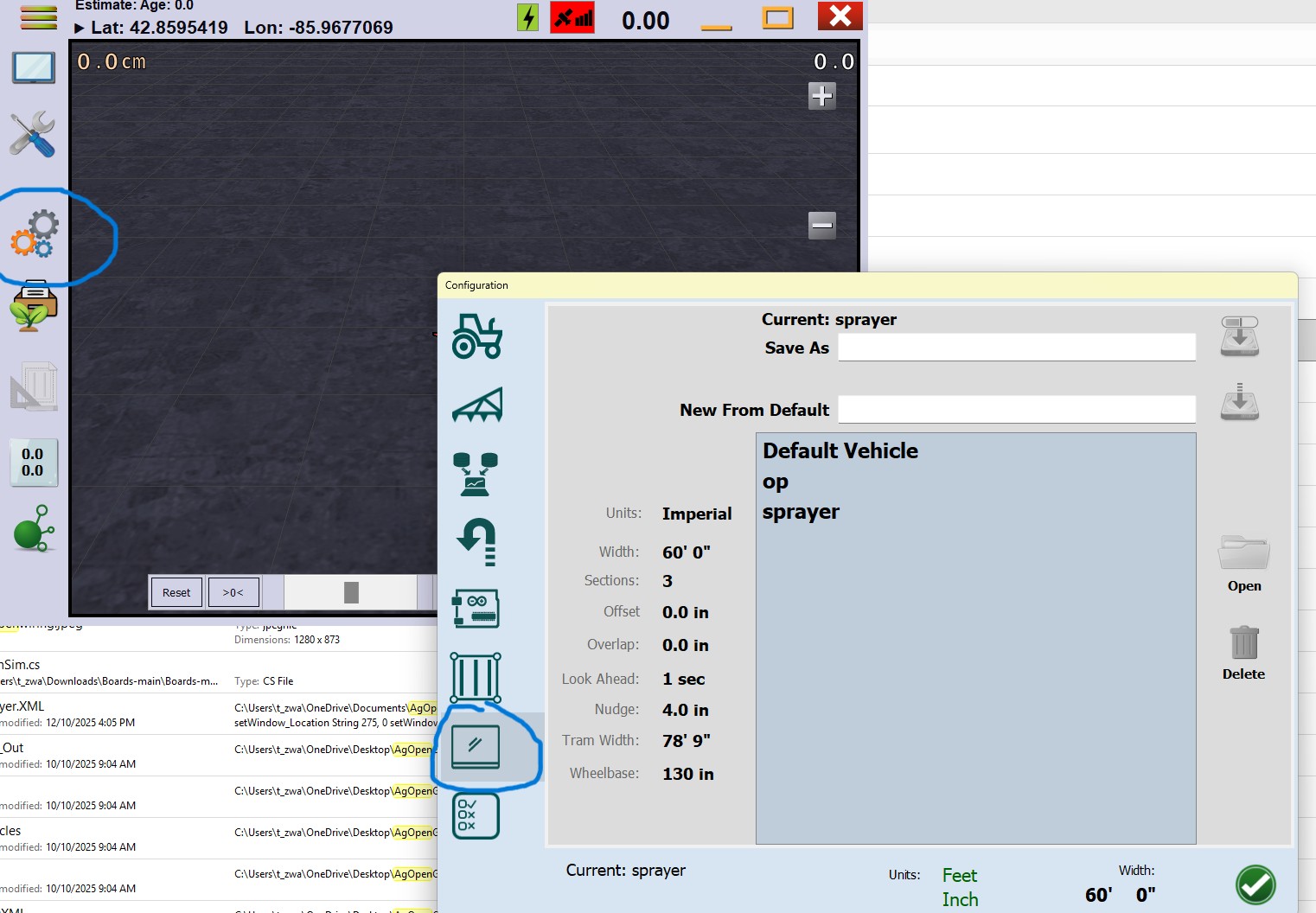Click the Open vehicle folder button
Screen dimensions: 1316x913
click(x=1243, y=563)
